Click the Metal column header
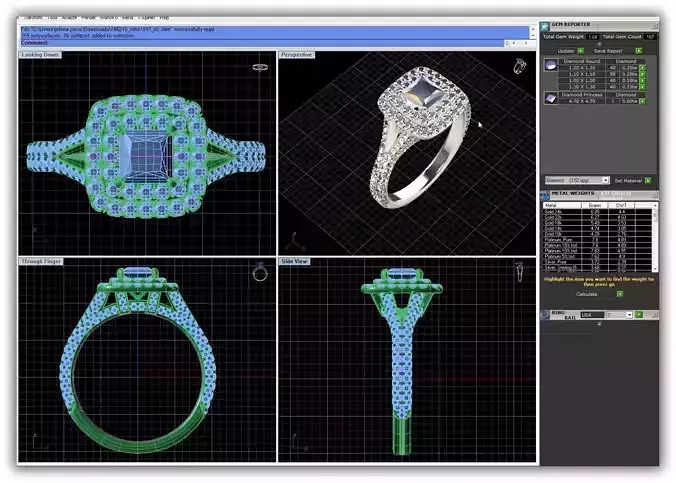The image size is (676, 483). point(562,206)
